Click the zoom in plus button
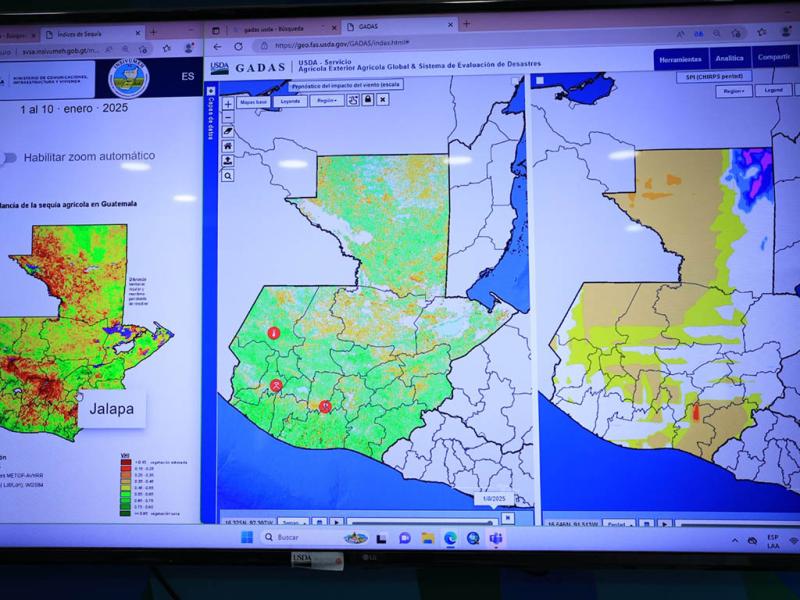 point(228,103)
